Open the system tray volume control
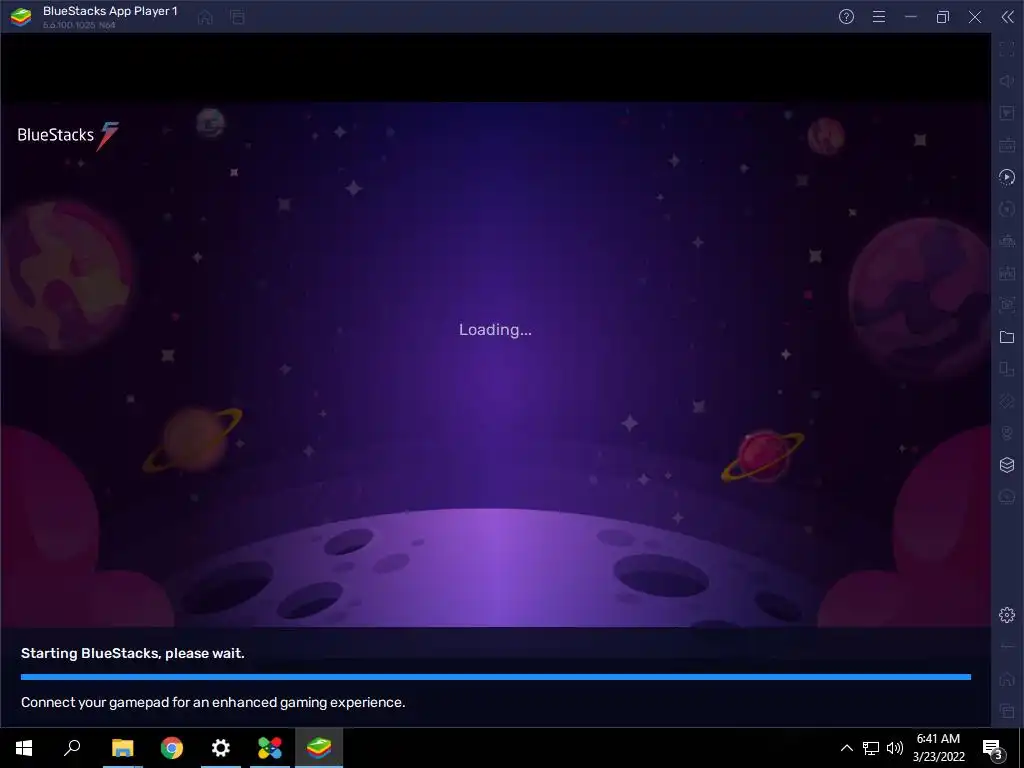Viewport: 1024px width, 768px height. click(895, 748)
